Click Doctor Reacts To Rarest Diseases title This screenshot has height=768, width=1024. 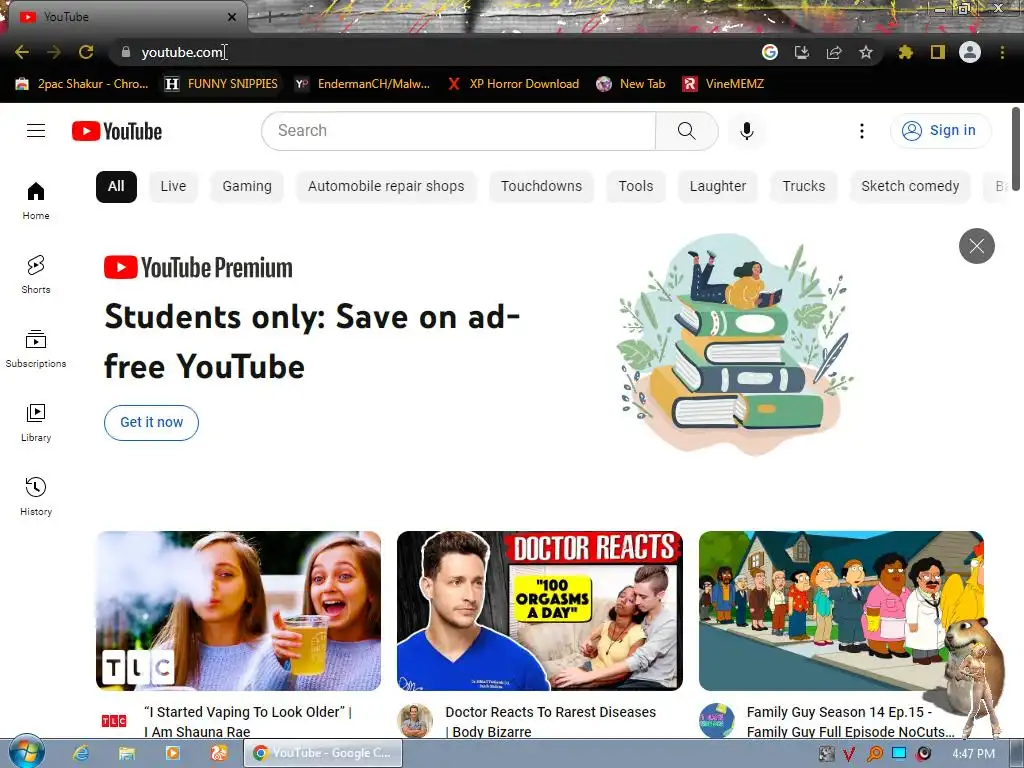tap(550, 722)
